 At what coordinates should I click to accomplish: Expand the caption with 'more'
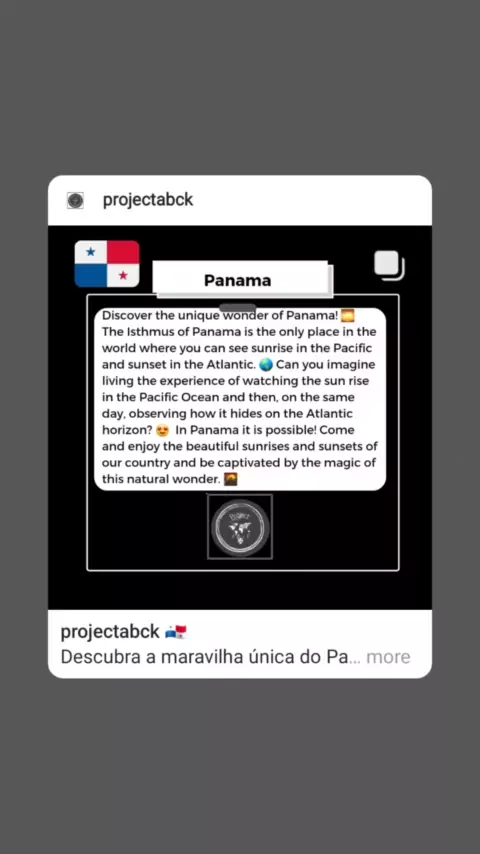click(x=388, y=657)
